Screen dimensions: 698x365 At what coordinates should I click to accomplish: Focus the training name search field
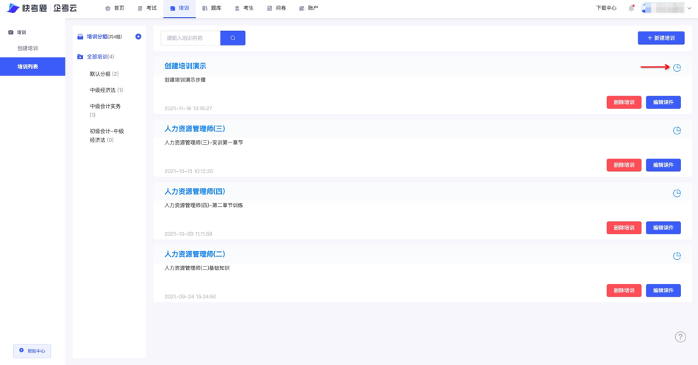click(190, 38)
